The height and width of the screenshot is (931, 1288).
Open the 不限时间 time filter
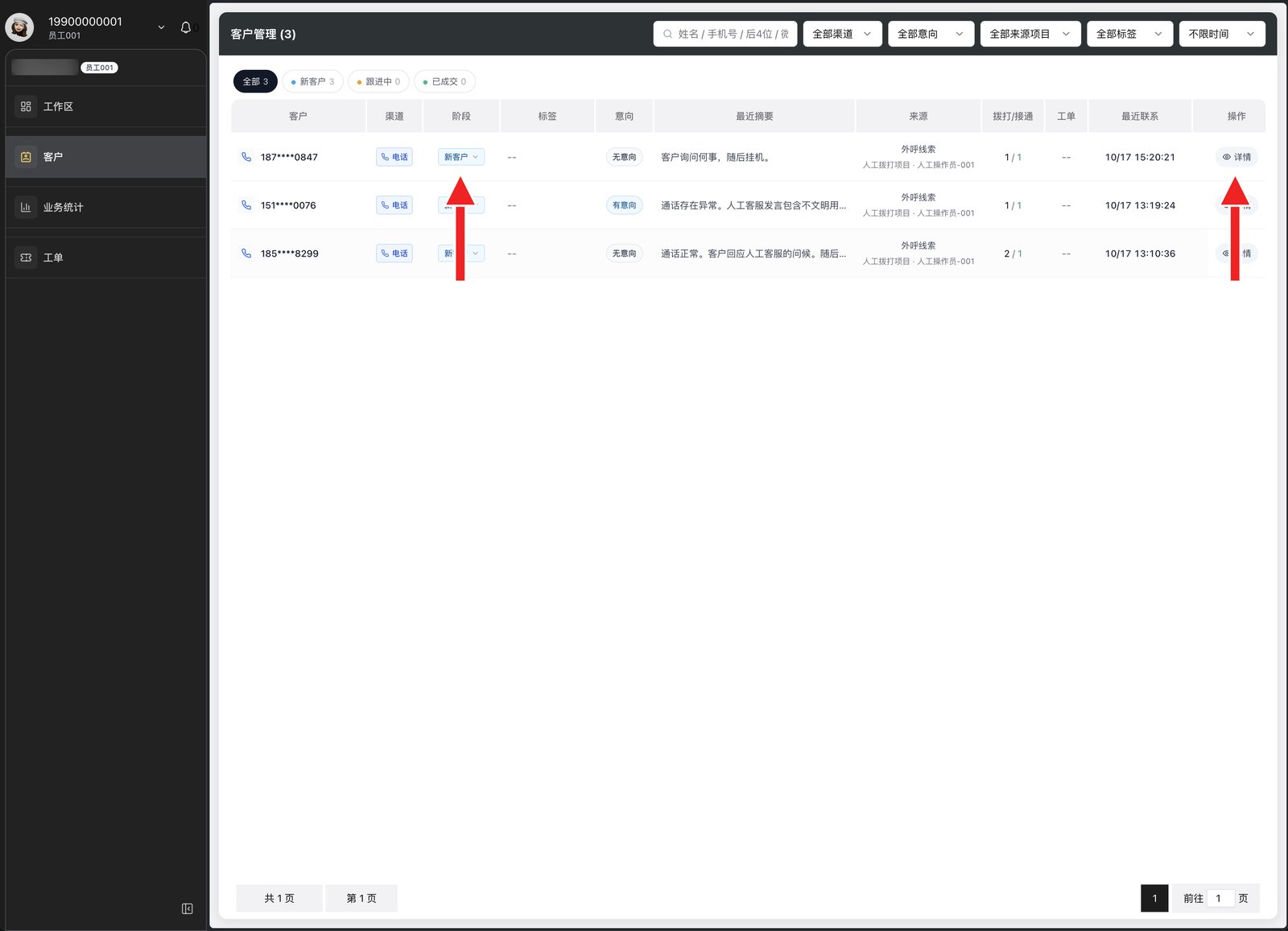coord(1222,34)
